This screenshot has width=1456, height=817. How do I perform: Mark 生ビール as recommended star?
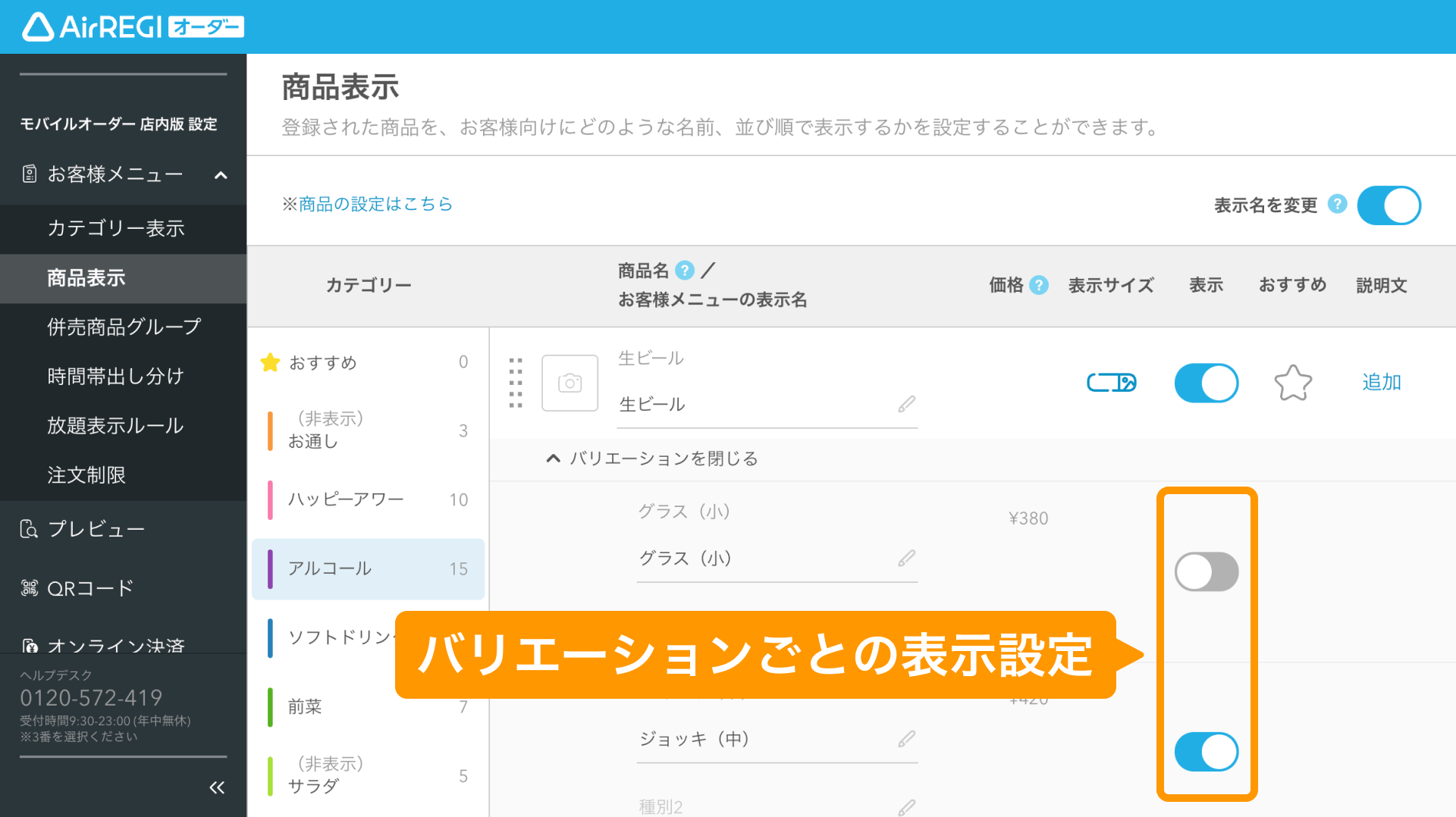pos(1293,383)
